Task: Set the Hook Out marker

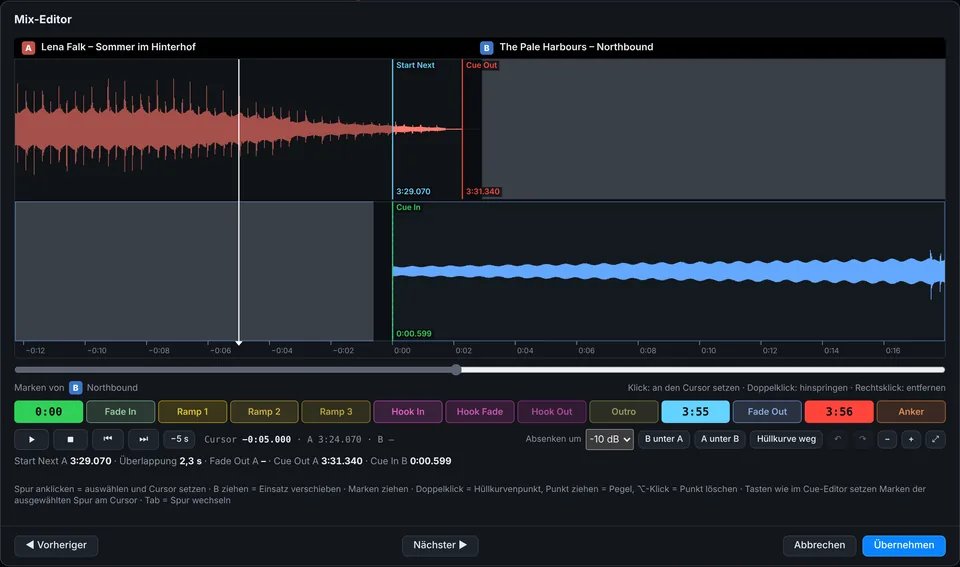Action: 552,411
